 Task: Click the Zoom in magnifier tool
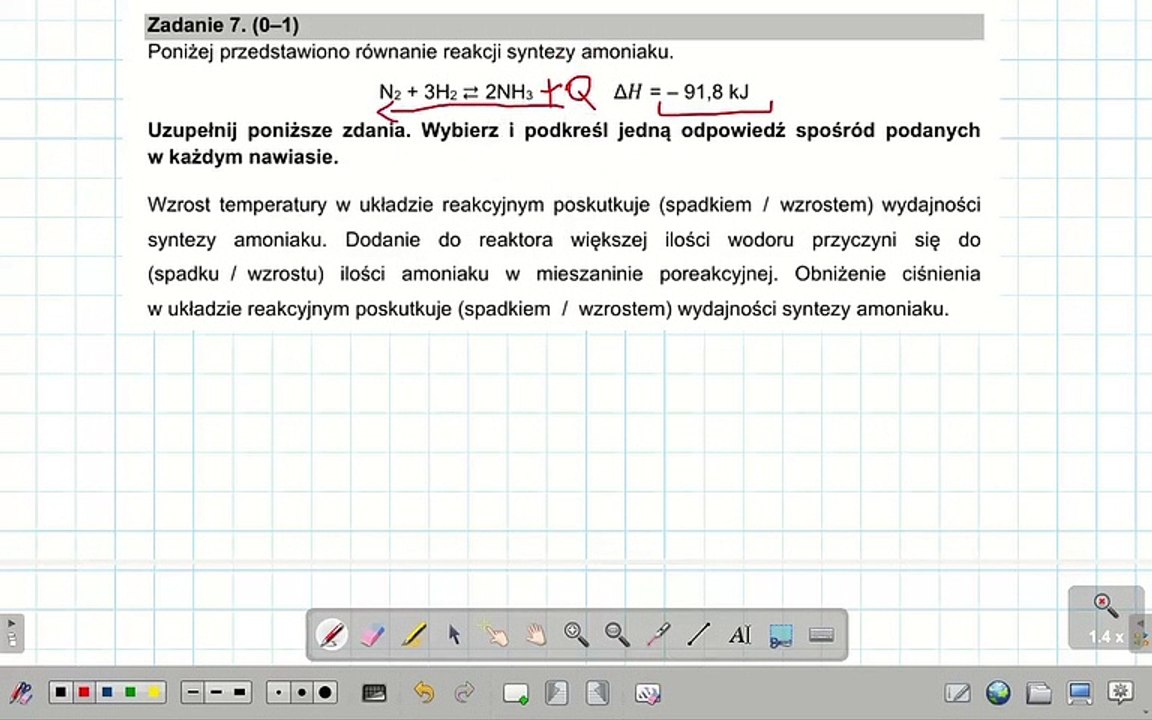pyautogui.click(x=576, y=634)
